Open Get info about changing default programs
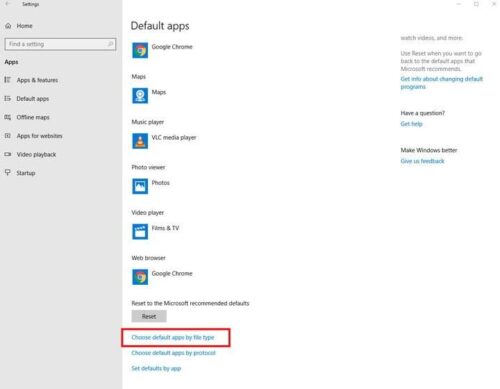The height and width of the screenshot is (389, 500). point(441,83)
